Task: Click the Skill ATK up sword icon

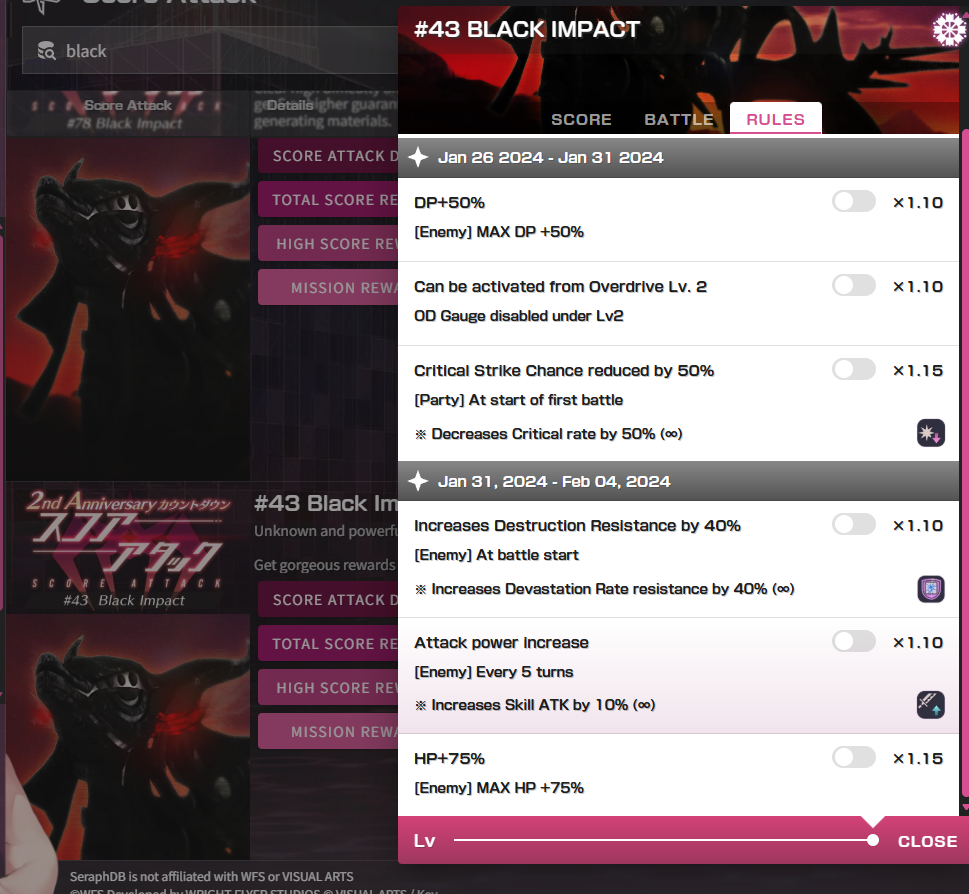Action: [930, 705]
